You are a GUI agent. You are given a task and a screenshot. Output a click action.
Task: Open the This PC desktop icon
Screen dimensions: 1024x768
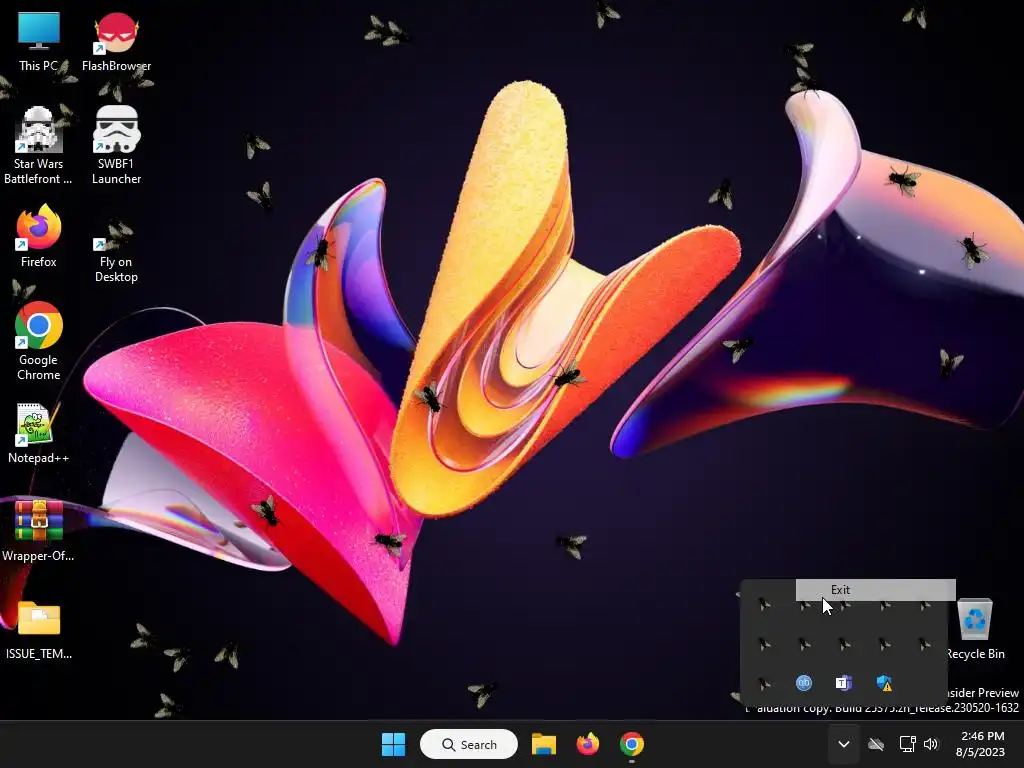[39, 42]
